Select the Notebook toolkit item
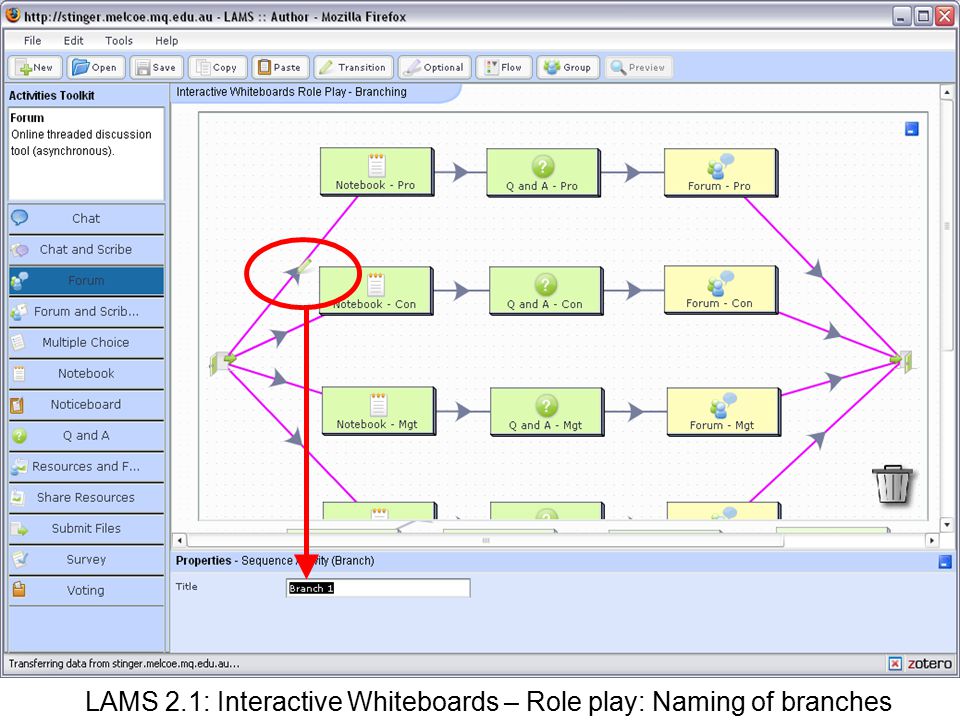 tap(86, 373)
